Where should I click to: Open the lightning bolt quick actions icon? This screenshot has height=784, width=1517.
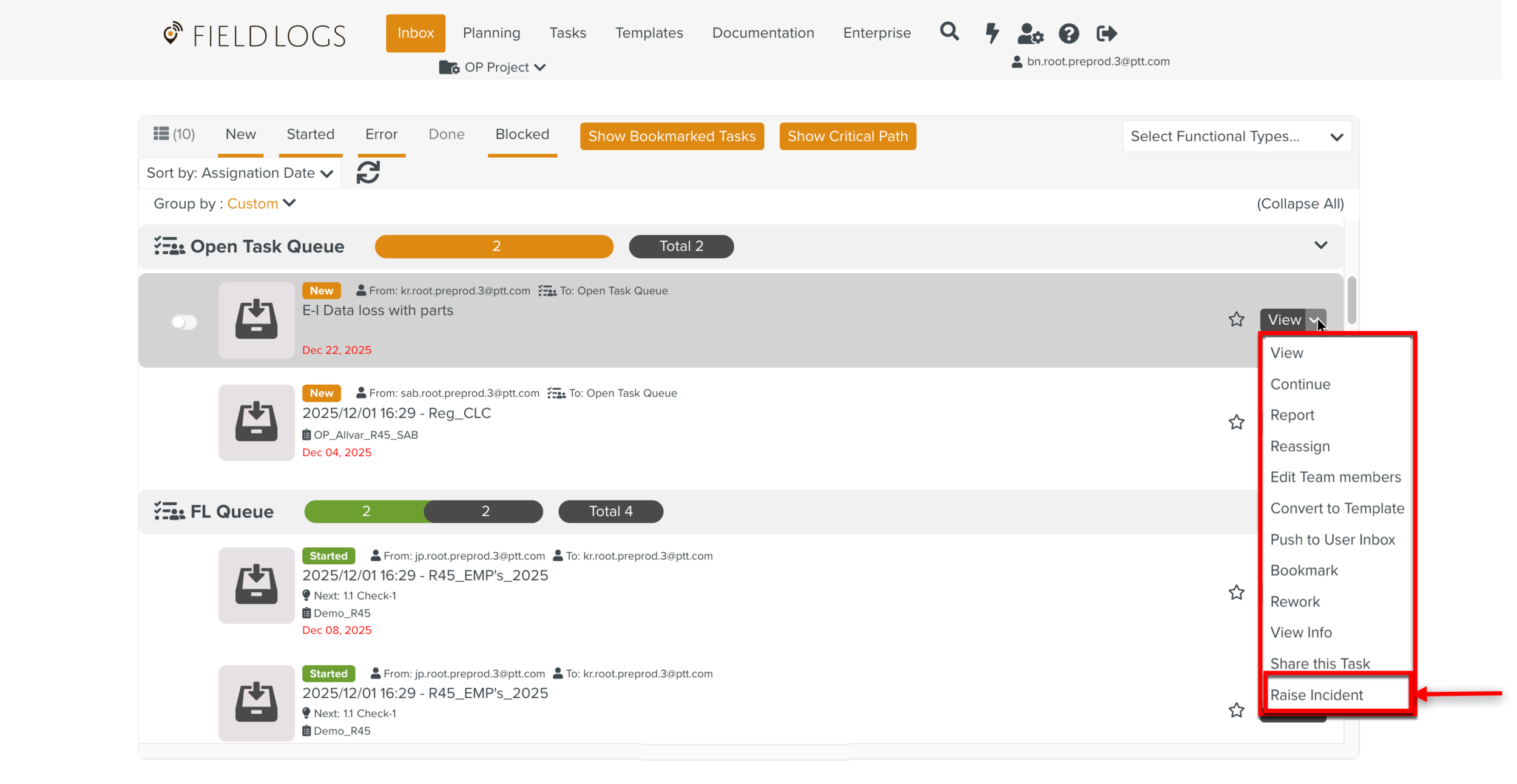(x=992, y=33)
